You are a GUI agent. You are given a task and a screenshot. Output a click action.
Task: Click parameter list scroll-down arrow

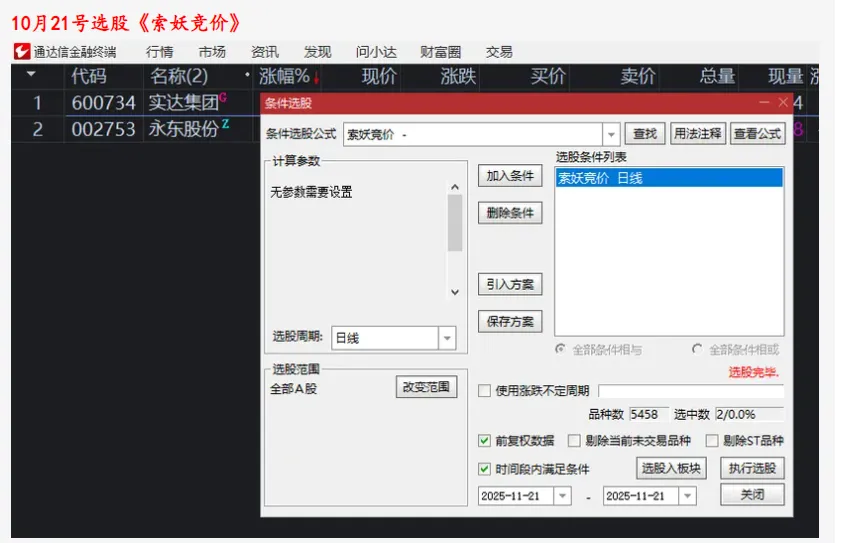(x=455, y=292)
